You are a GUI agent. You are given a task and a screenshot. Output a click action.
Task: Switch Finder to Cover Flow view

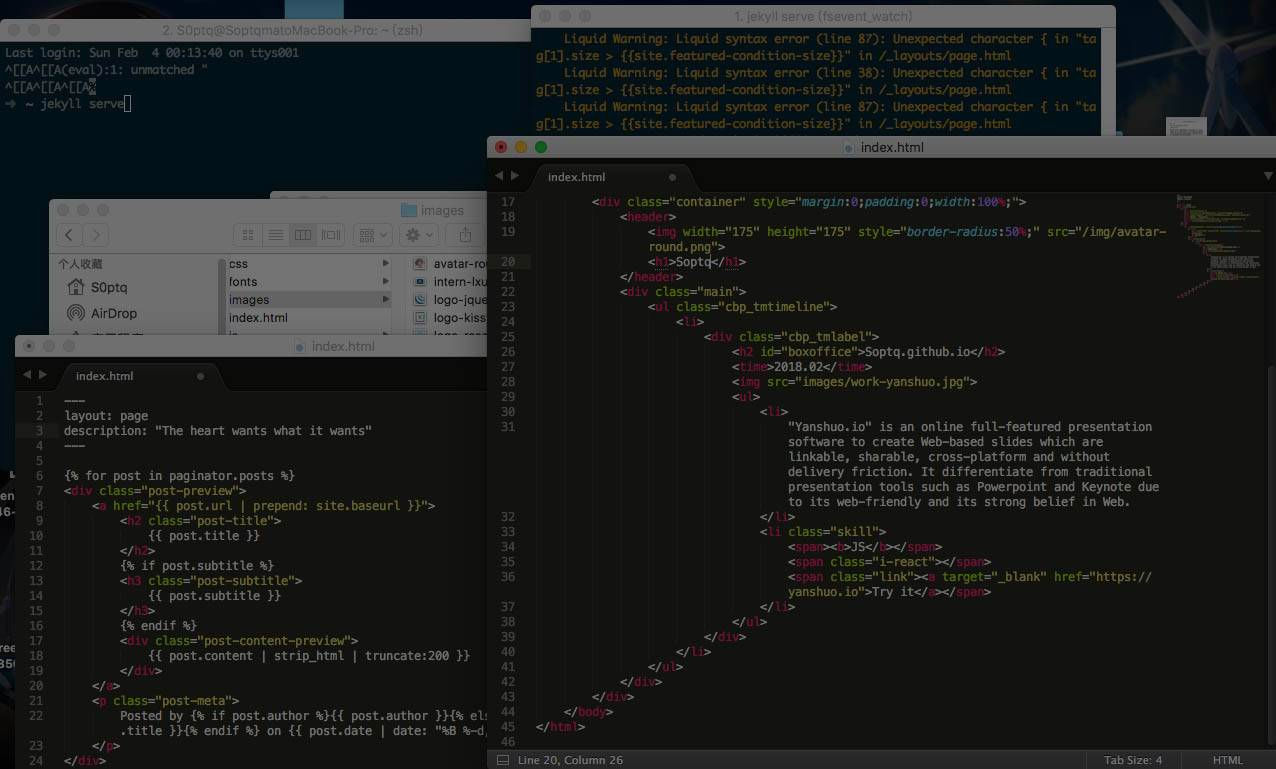[331, 235]
